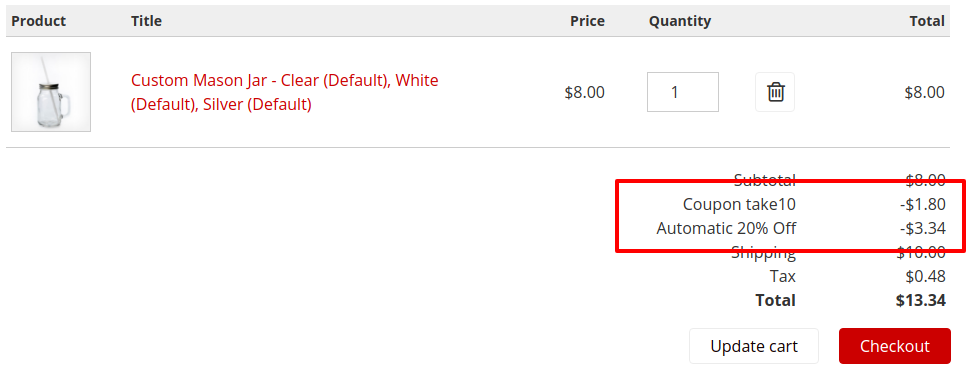Image resolution: width=968 pixels, height=371 pixels.
Task: Select the Price column header
Action: (587, 21)
